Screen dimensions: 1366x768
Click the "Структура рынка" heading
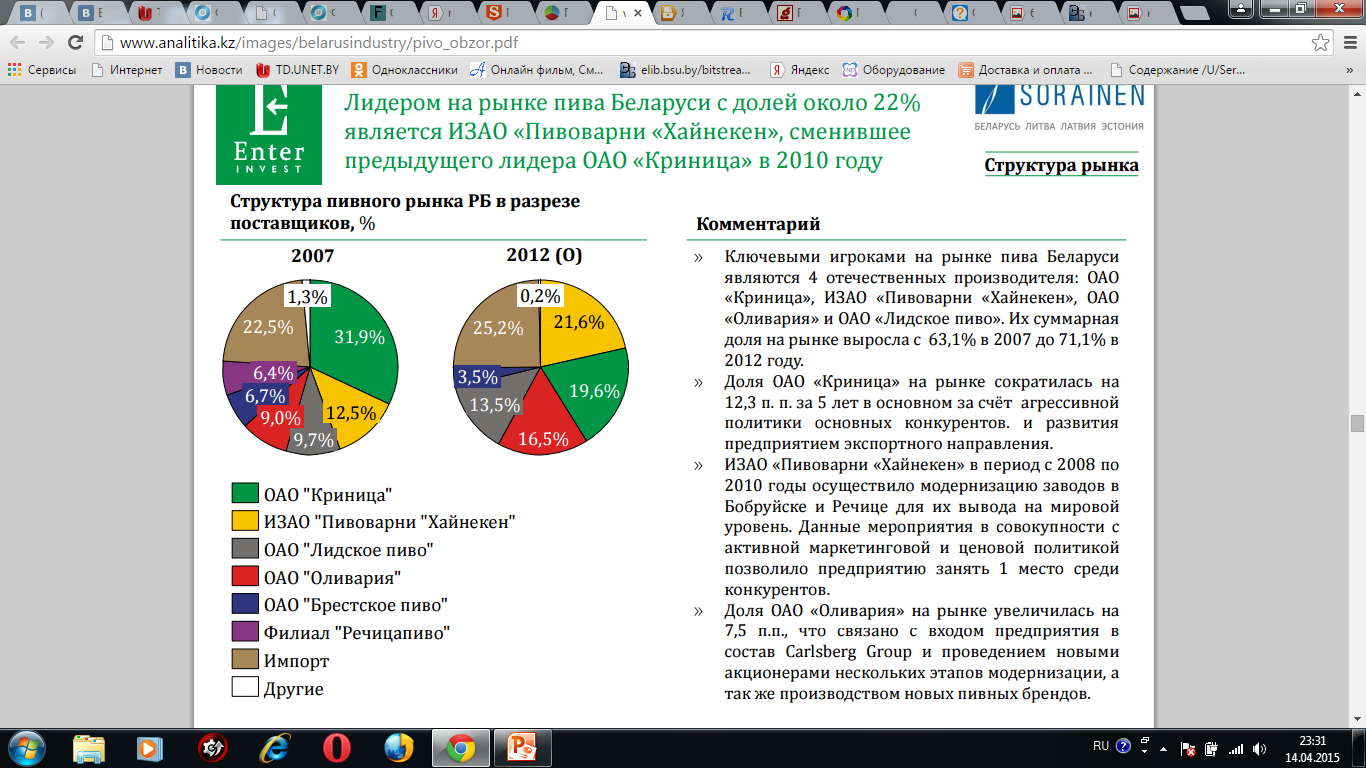1061,165
